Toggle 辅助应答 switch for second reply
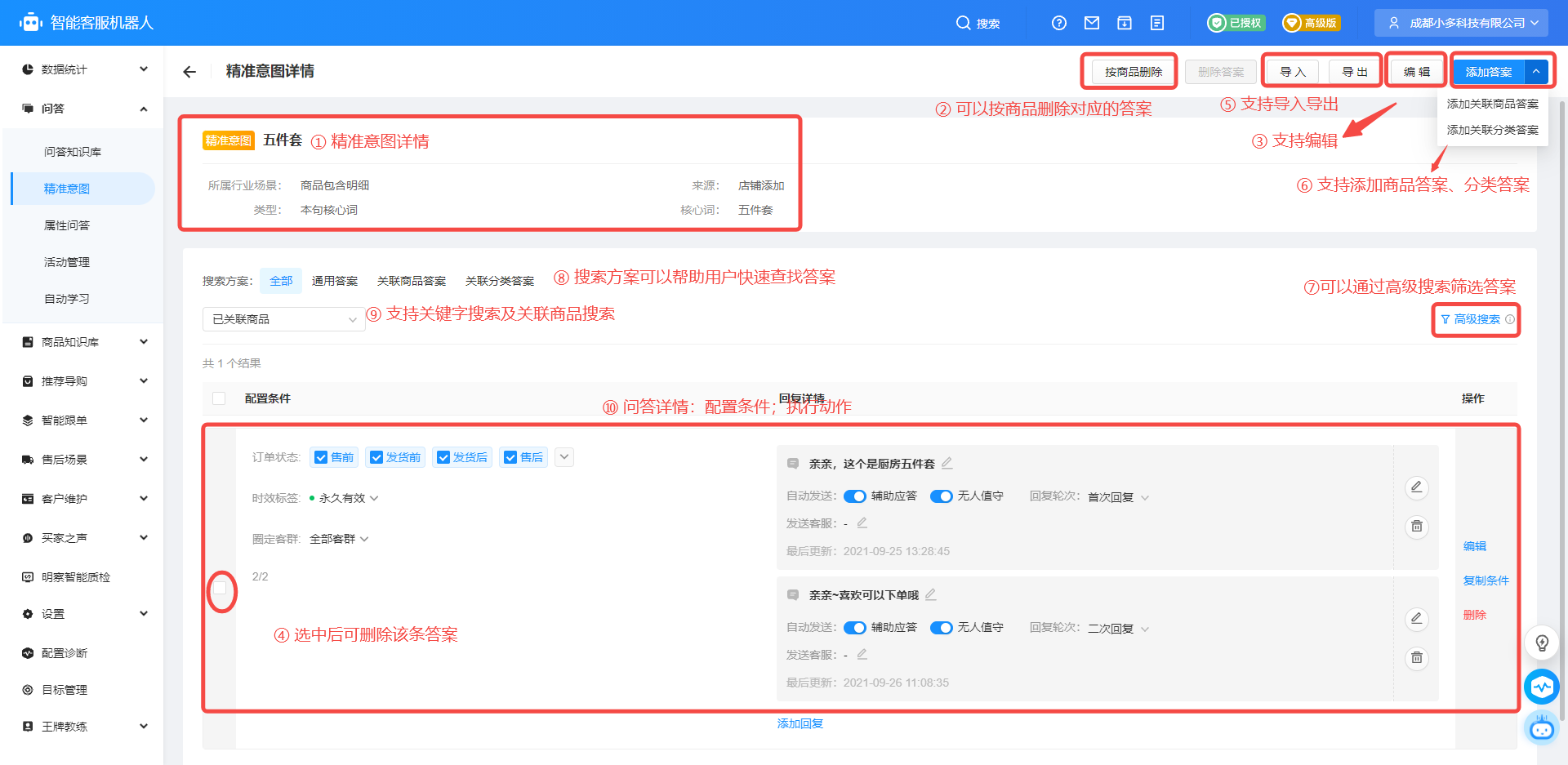 tap(855, 628)
